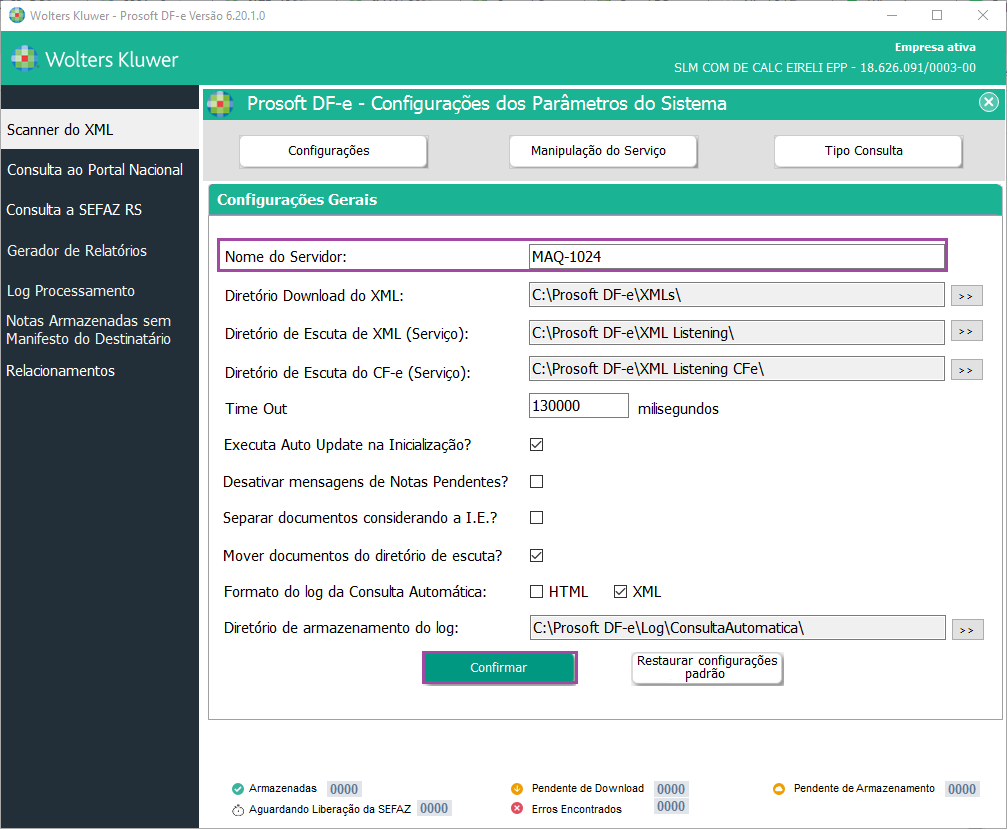
Task: Click the Confirmar button
Action: (x=499, y=667)
